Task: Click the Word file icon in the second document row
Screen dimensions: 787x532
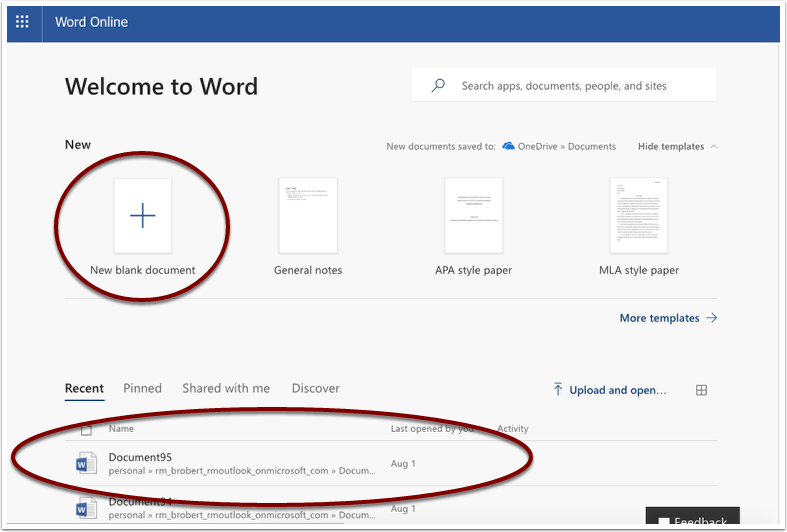Action: (x=86, y=507)
